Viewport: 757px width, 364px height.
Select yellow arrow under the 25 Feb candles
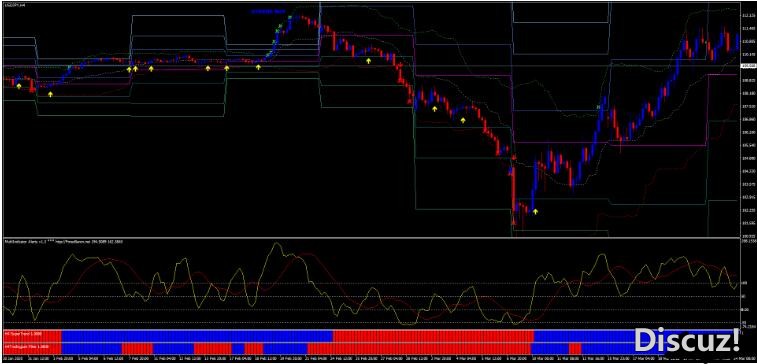pos(369,61)
